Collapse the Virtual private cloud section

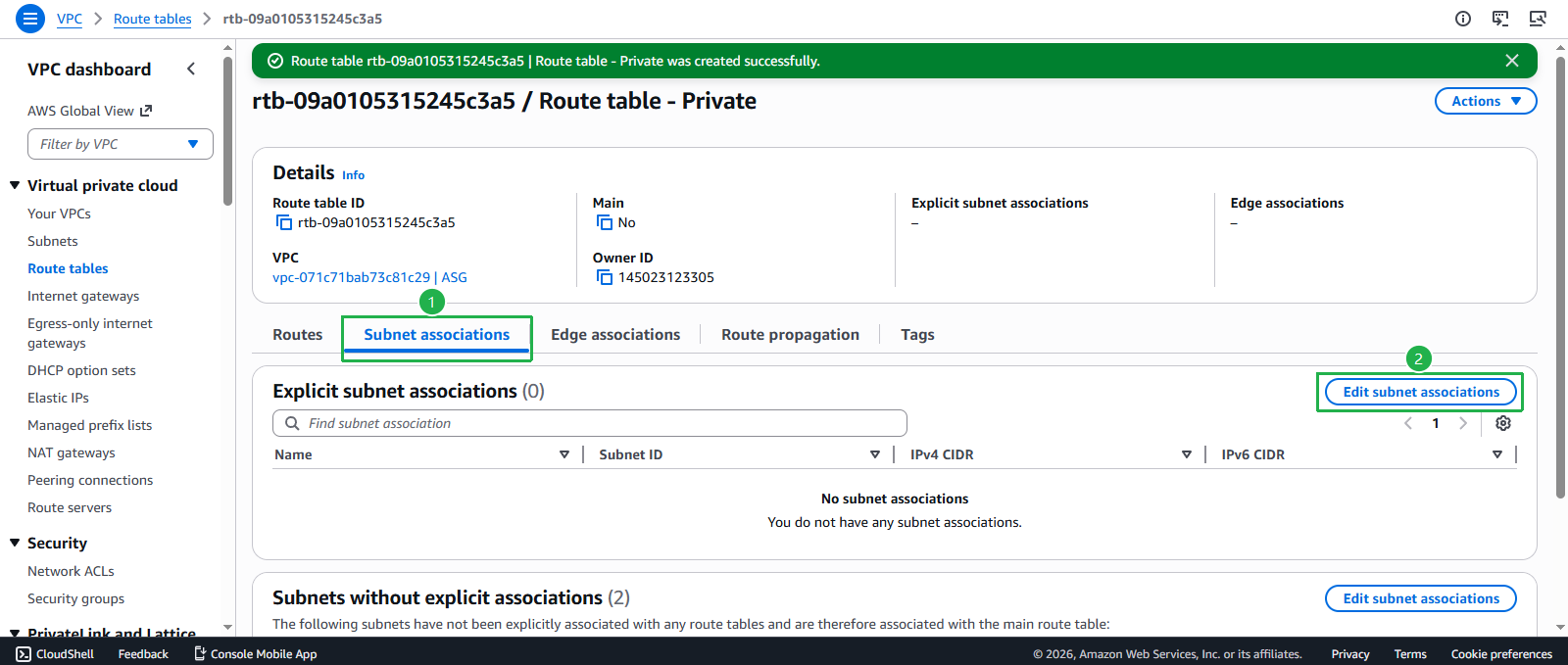(x=15, y=185)
